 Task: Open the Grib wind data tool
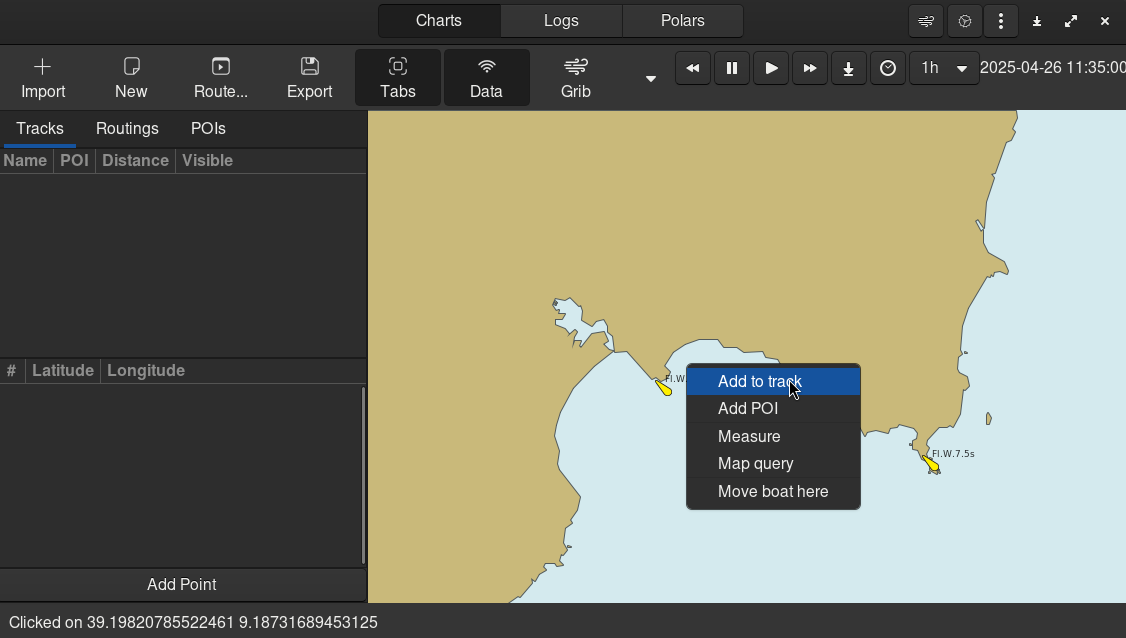pyautogui.click(x=575, y=78)
